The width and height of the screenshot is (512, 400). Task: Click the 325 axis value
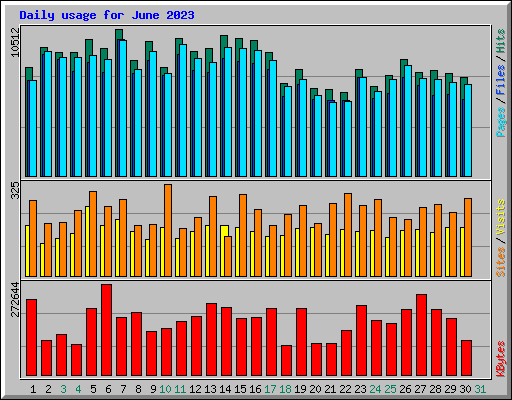[15, 191]
